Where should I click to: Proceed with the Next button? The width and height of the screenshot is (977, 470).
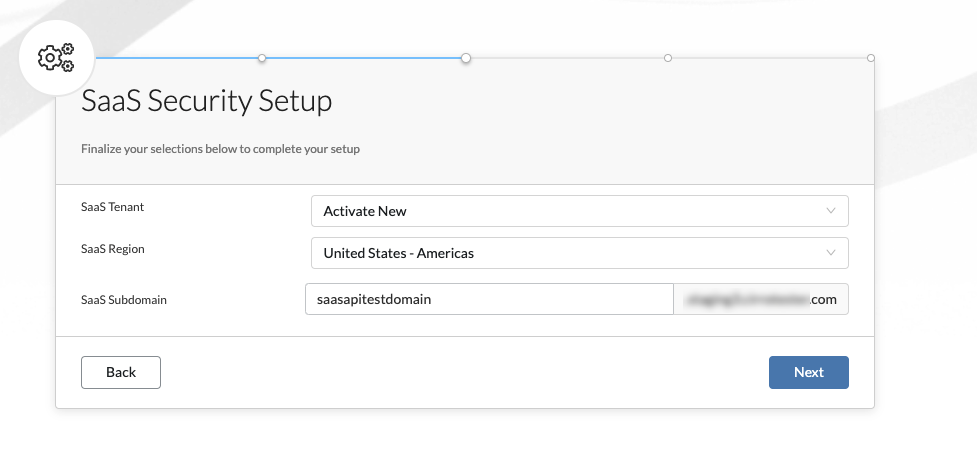pyautogui.click(x=808, y=372)
